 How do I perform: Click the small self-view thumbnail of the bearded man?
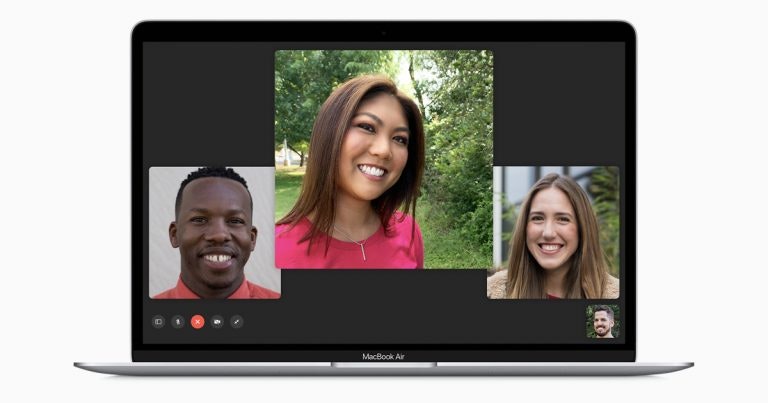point(603,321)
